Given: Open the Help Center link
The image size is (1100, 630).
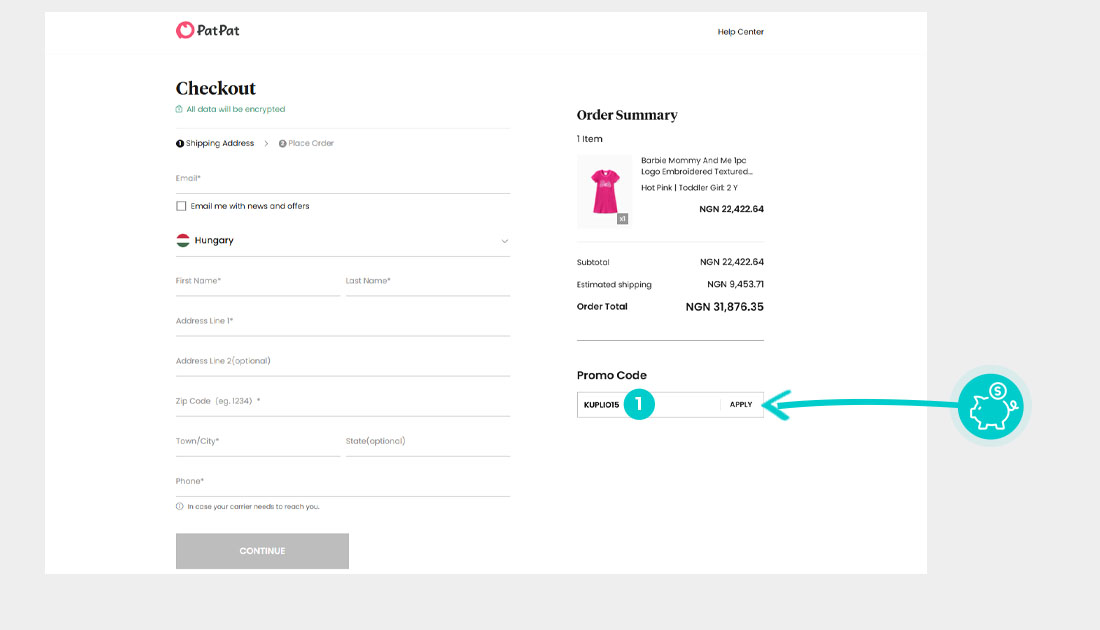Looking at the screenshot, I should coord(740,32).
